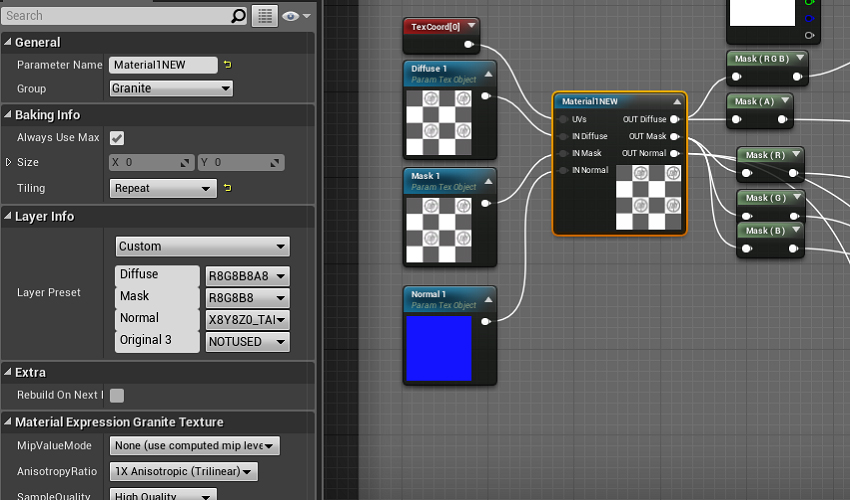Open the MipValueMode dropdown
850x500 pixels.
[x=194, y=446]
